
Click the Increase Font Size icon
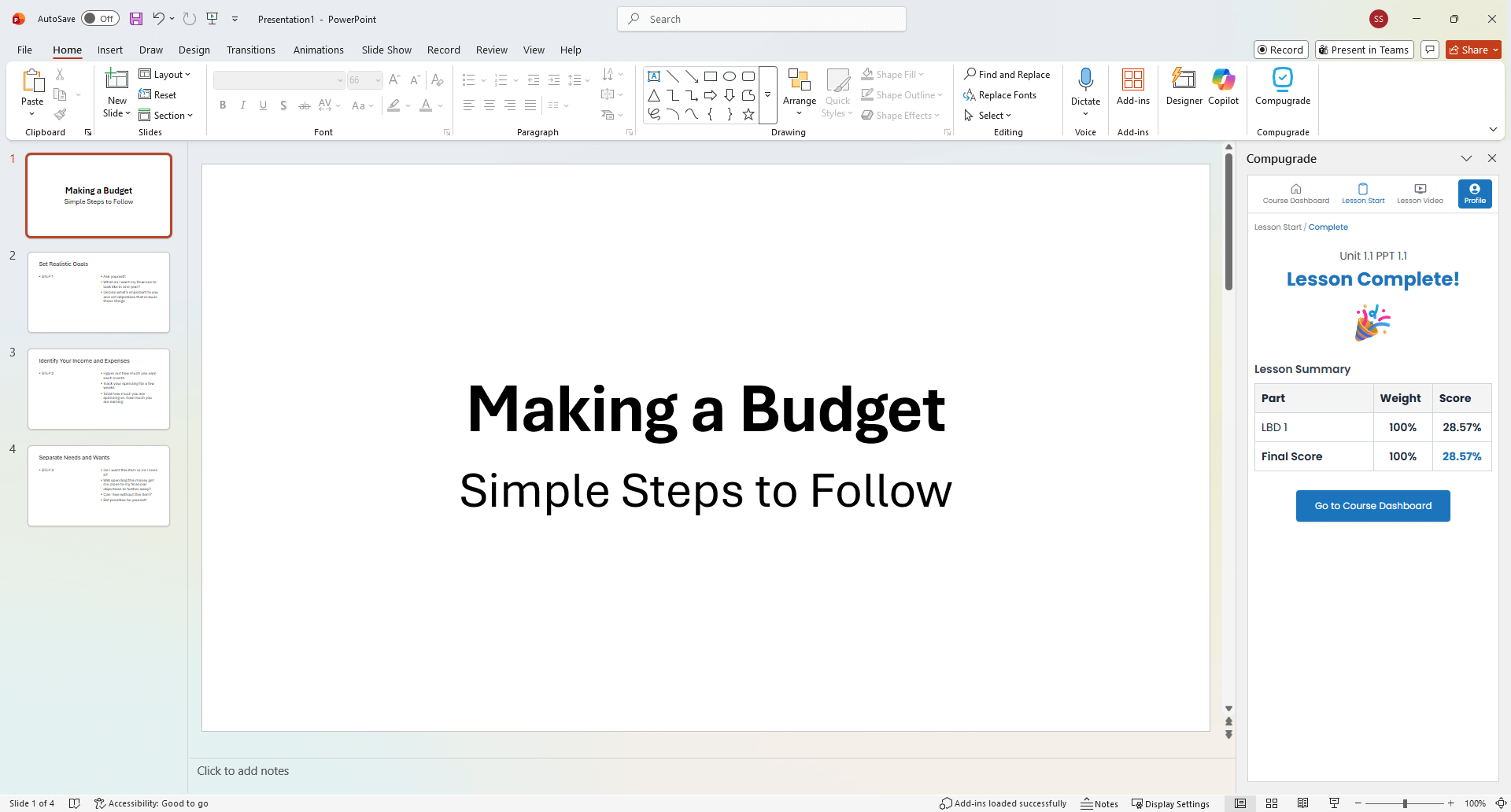pyautogui.click(x=394, y=79)
